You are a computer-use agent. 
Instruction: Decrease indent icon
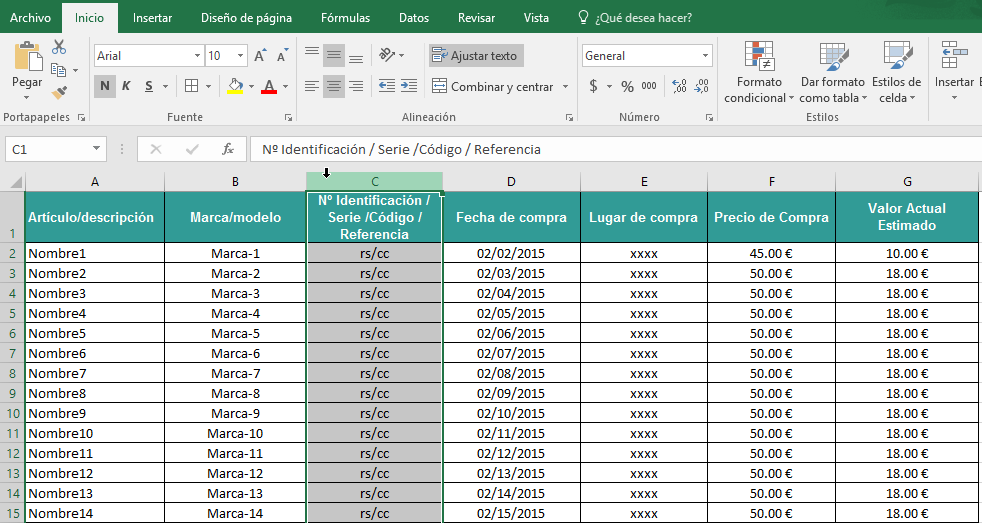coord(387,86)
